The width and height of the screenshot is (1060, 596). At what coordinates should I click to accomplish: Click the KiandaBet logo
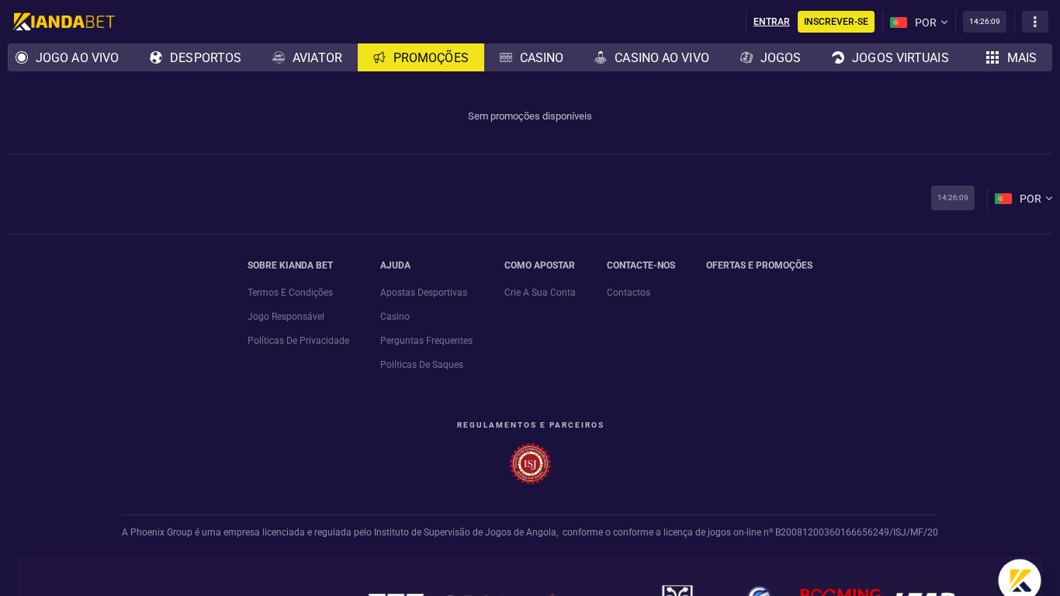tap(64, 22)
